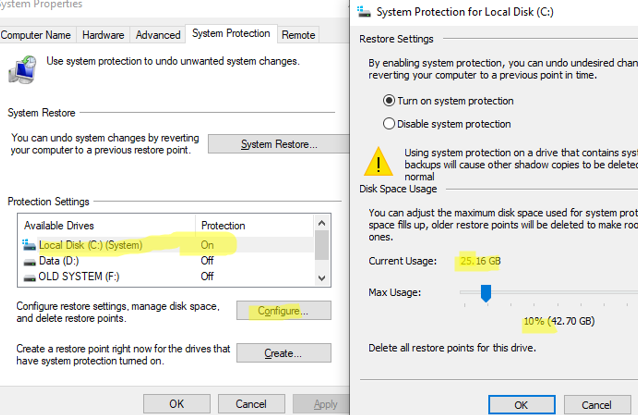This screenshot has width=638, height=415.
Task: Switch to the Computer Name tab
Action: 37,34
